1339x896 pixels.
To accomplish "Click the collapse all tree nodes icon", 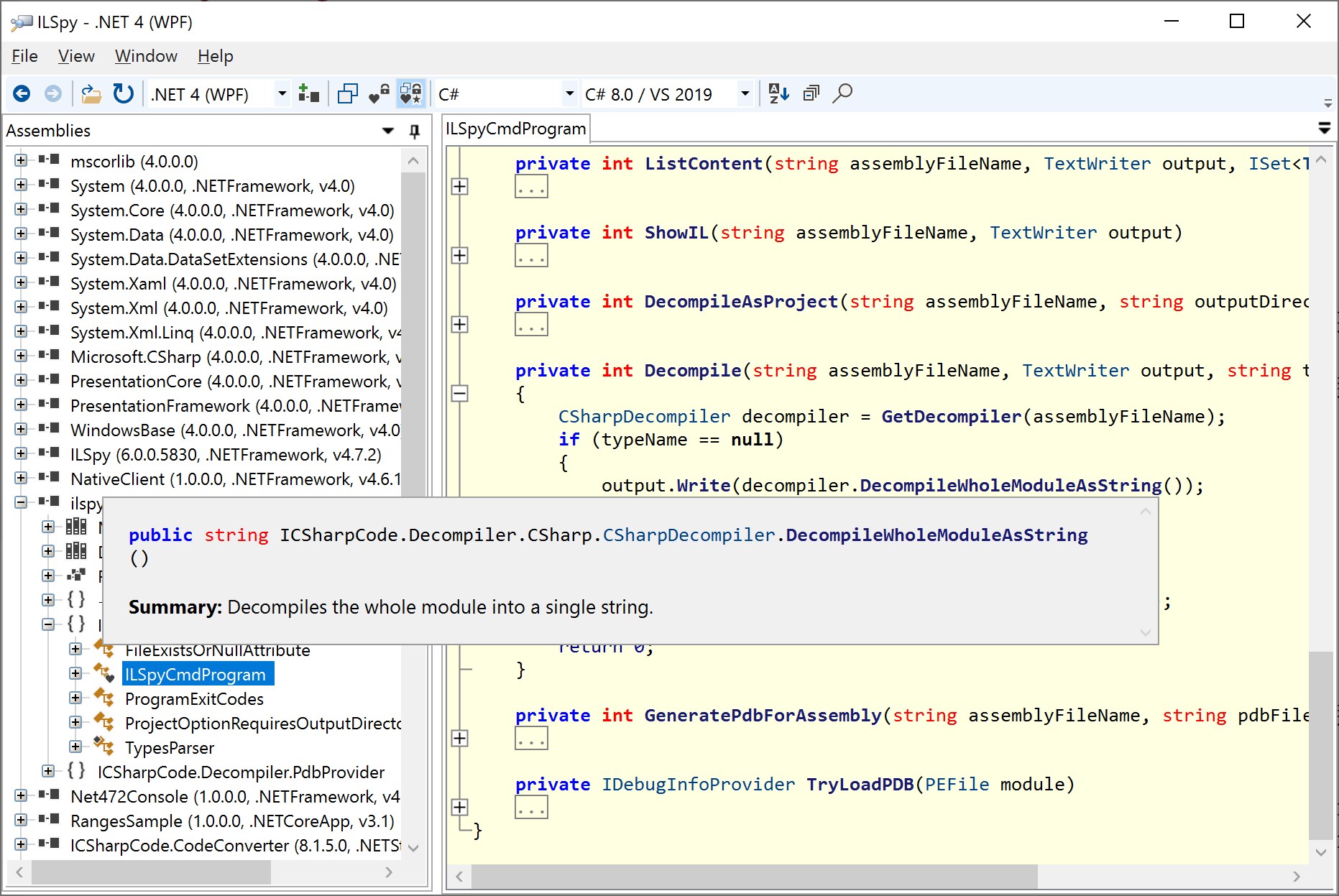I will point(811,93).
